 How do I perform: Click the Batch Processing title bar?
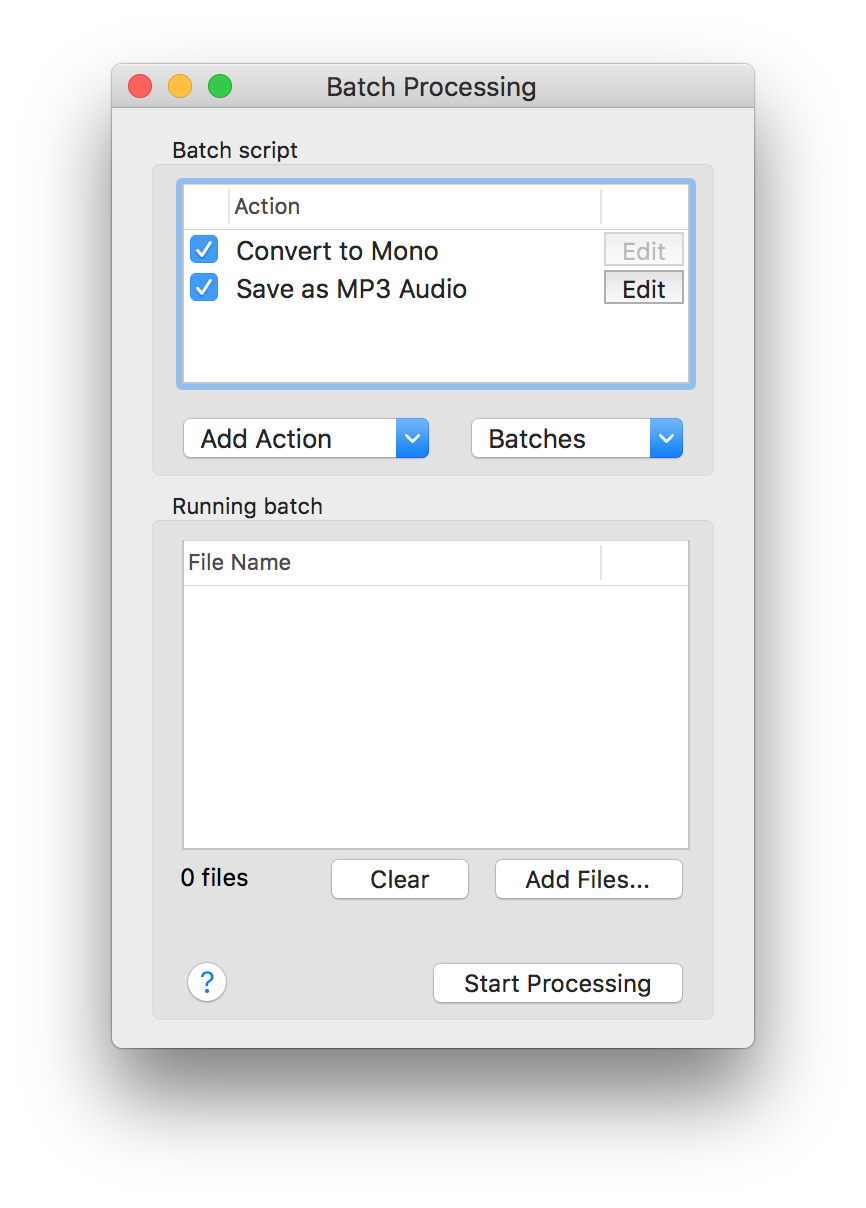[x=431, y=87]
